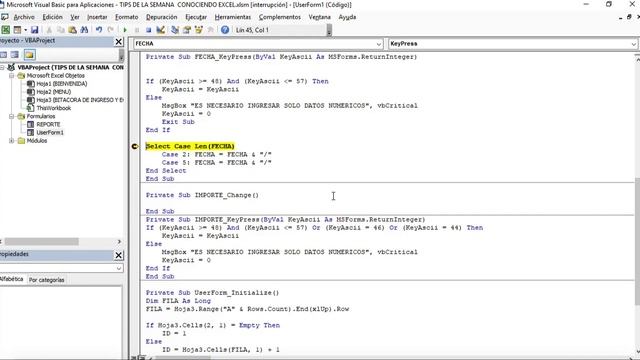Switch to the Alfabética tab

tap(12, 280)
